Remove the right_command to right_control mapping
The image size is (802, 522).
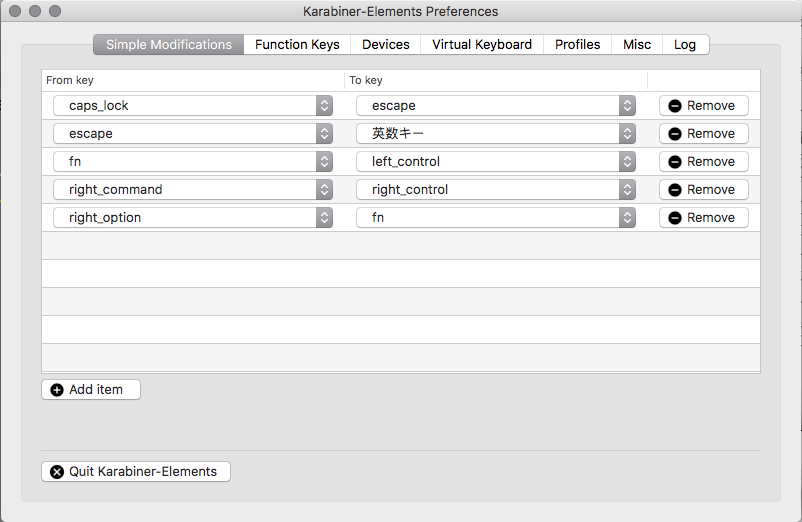click(x=703, y=190)
